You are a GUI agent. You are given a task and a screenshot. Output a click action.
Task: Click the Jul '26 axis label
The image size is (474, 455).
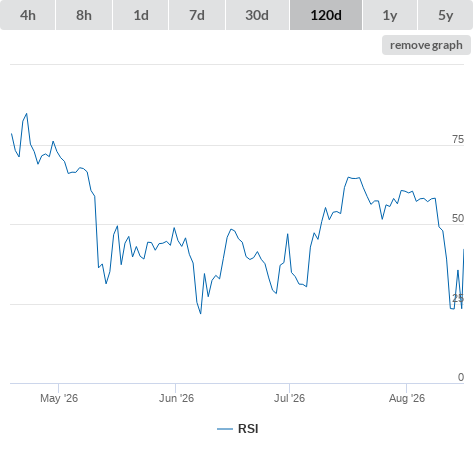point(289,398)
